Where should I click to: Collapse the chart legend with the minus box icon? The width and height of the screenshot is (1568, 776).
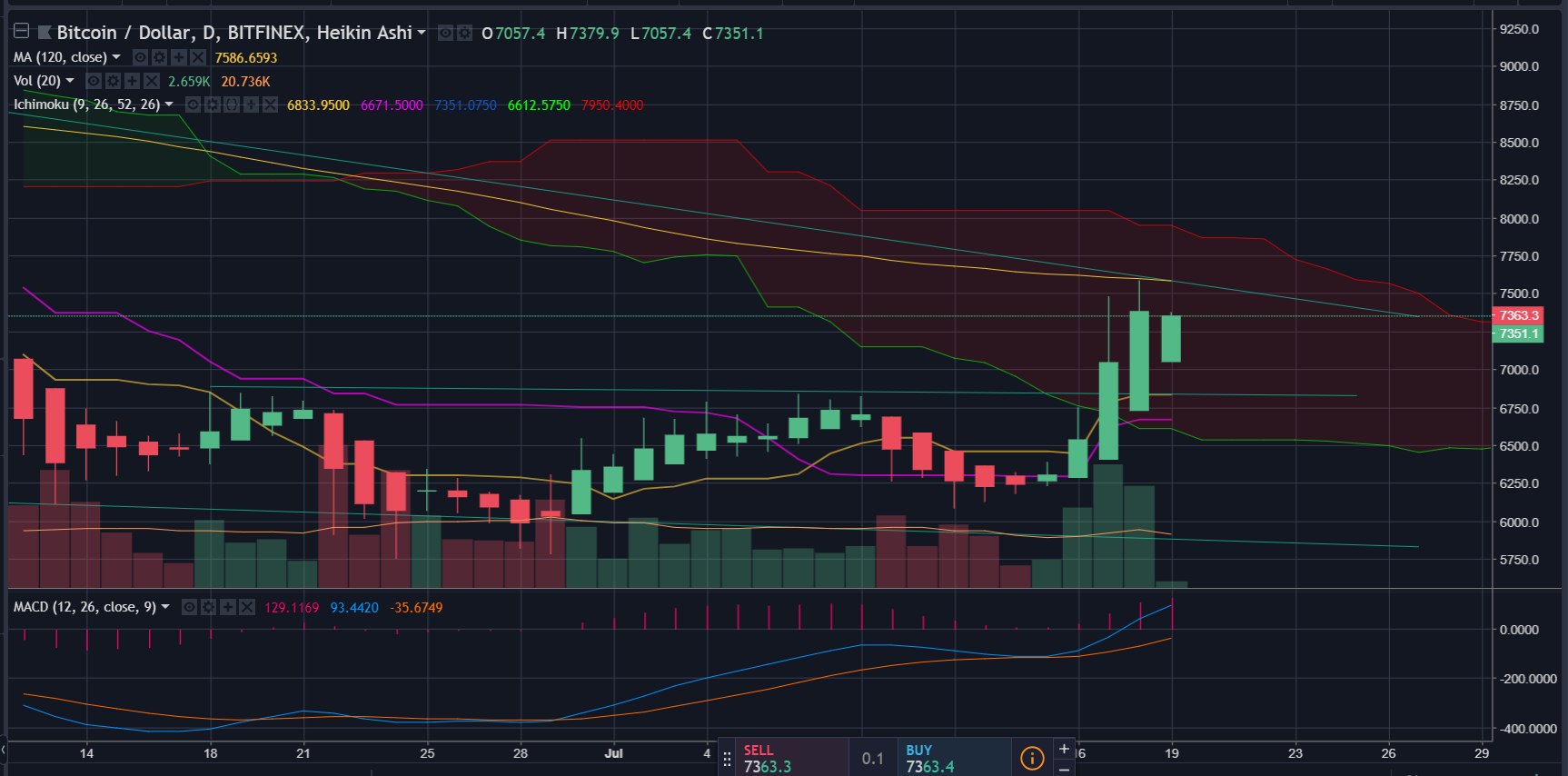(21, 31)
